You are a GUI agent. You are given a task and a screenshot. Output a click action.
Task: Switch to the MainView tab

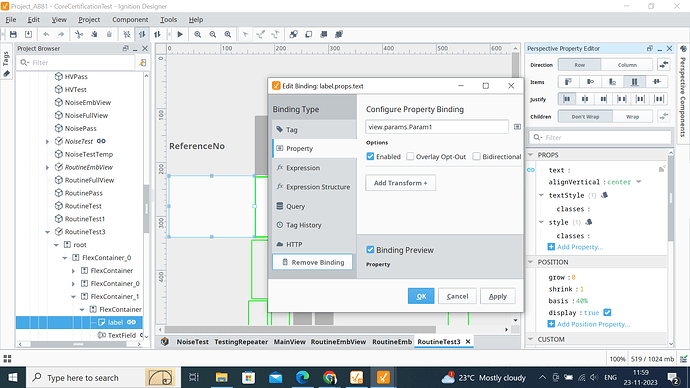click(290, 342)
